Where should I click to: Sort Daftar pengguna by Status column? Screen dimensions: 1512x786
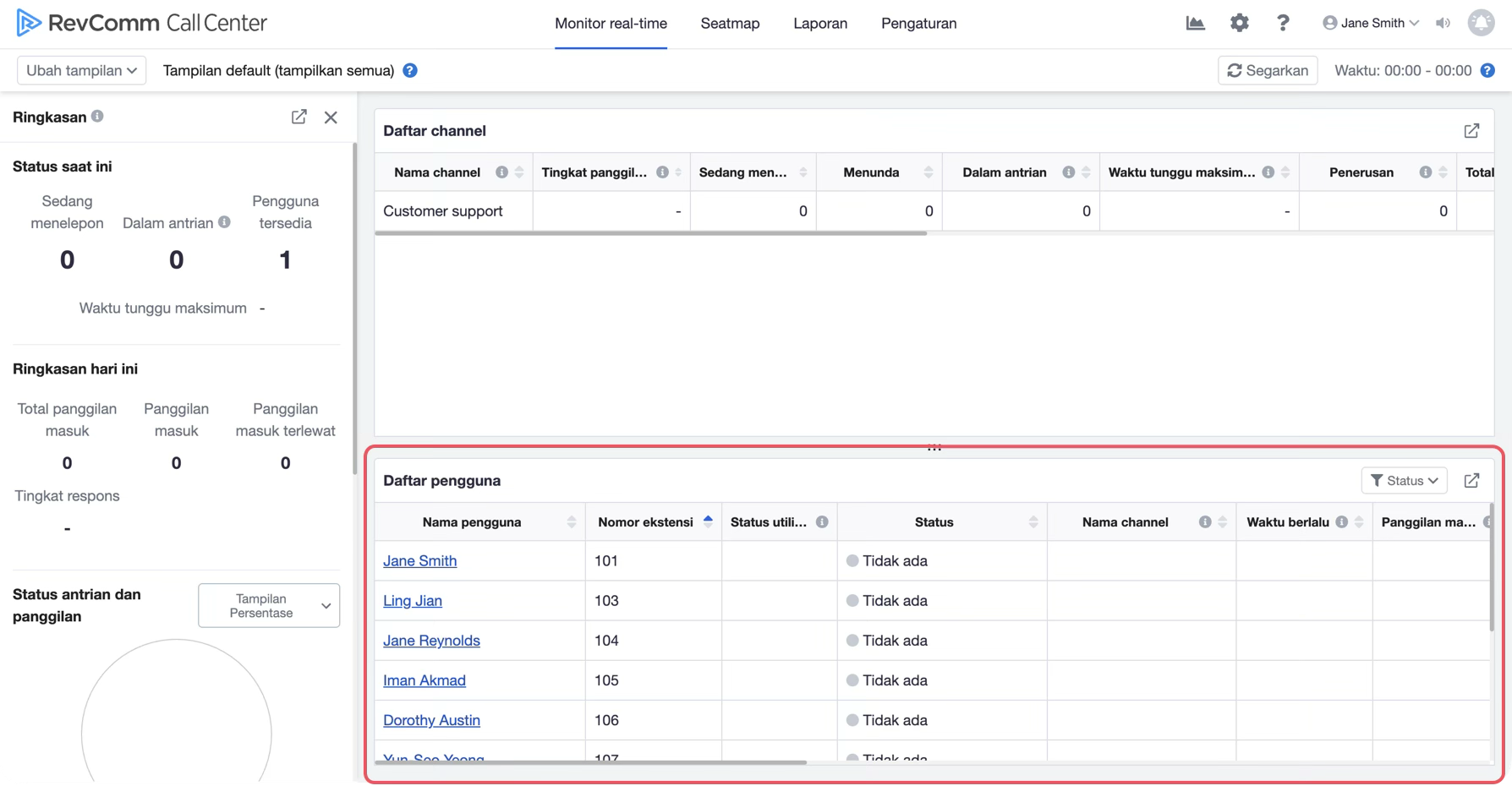pos(1033,522)
